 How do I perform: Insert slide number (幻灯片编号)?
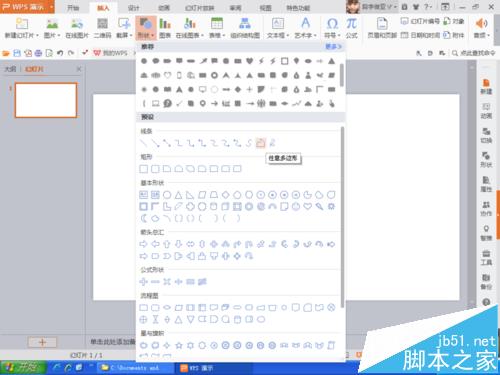(420, 21)
